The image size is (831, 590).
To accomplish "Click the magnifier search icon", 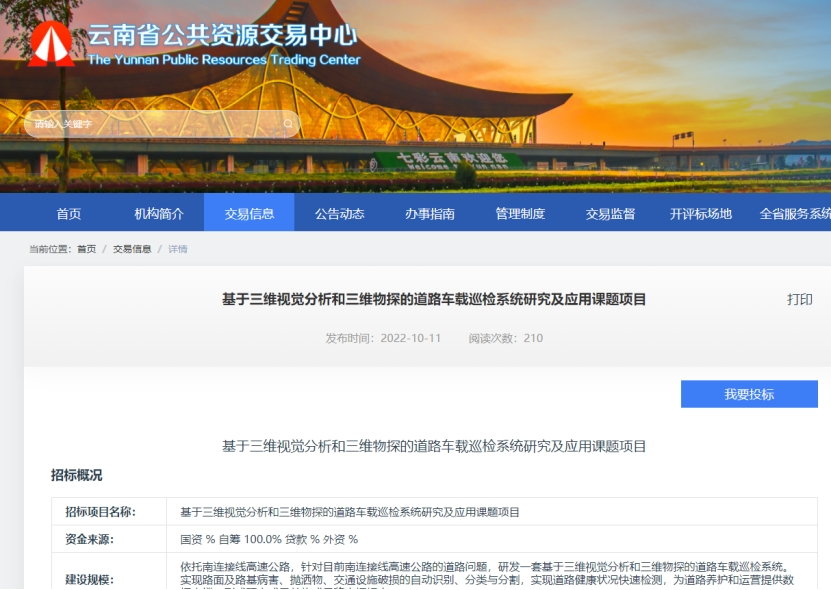I will 288,124.
